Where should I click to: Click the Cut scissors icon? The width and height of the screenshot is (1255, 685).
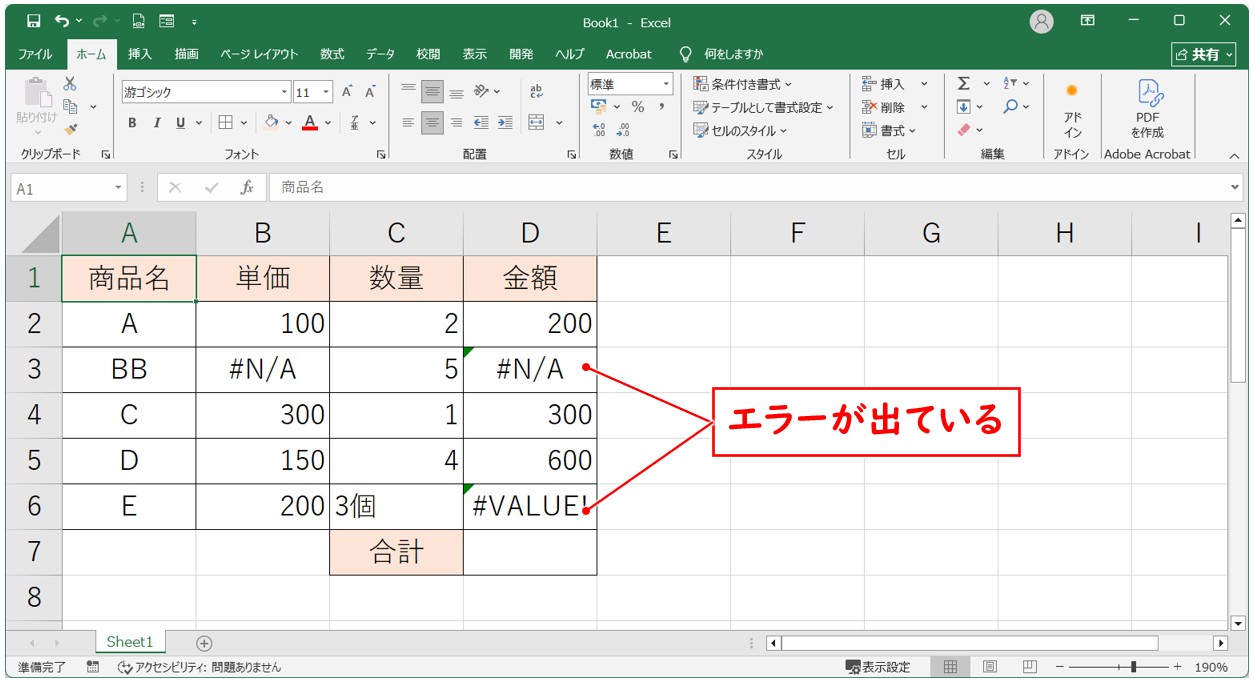(70, 85)
